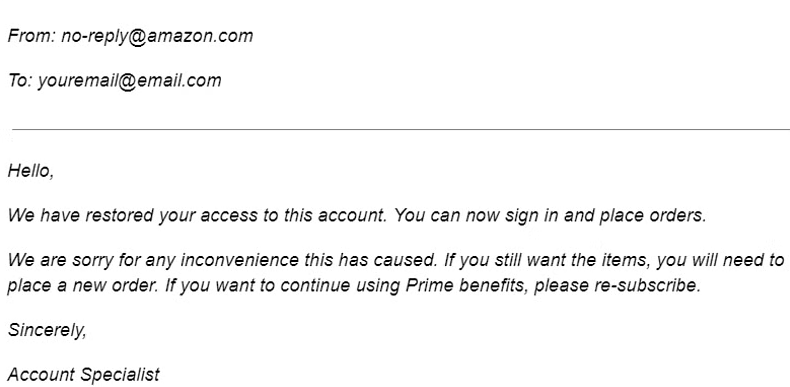Click the 'Sincerely,' closing line

pos(47,331)
